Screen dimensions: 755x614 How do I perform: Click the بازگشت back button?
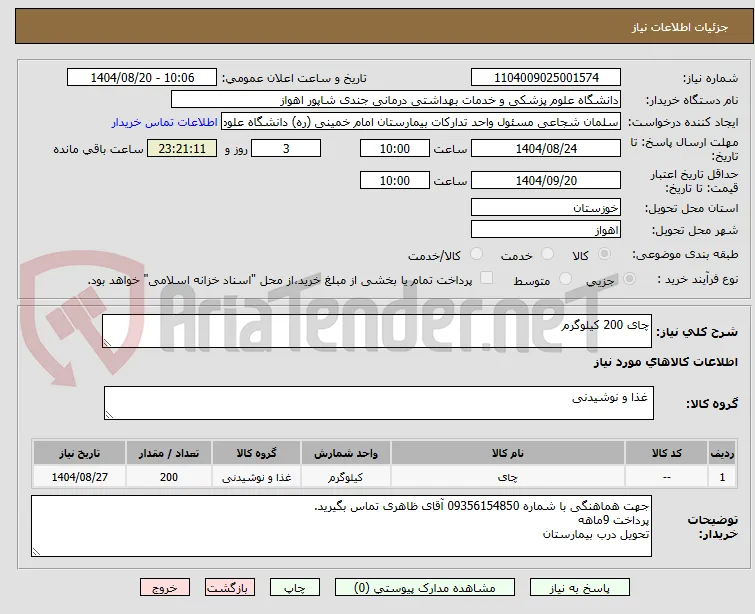[230, 588]
